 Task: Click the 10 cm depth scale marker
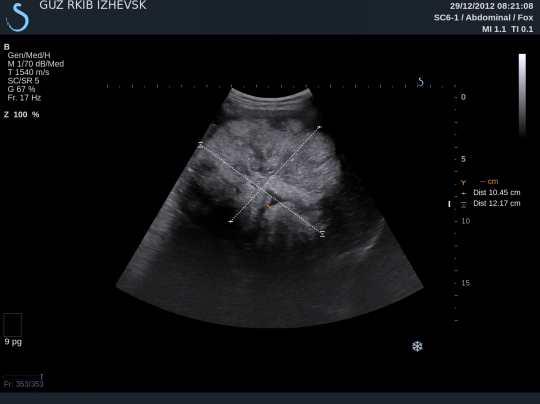tap(465, 221)
